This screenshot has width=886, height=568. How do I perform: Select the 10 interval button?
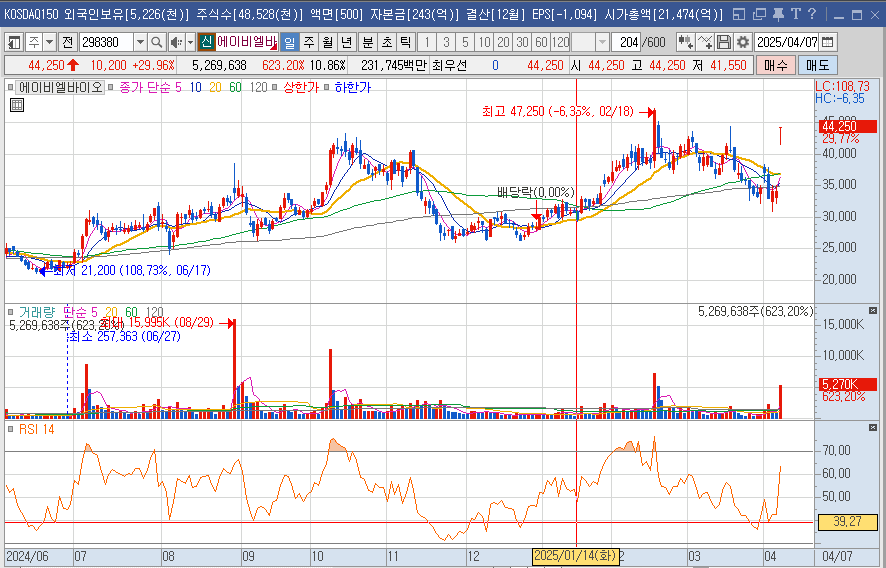(484, 42)
